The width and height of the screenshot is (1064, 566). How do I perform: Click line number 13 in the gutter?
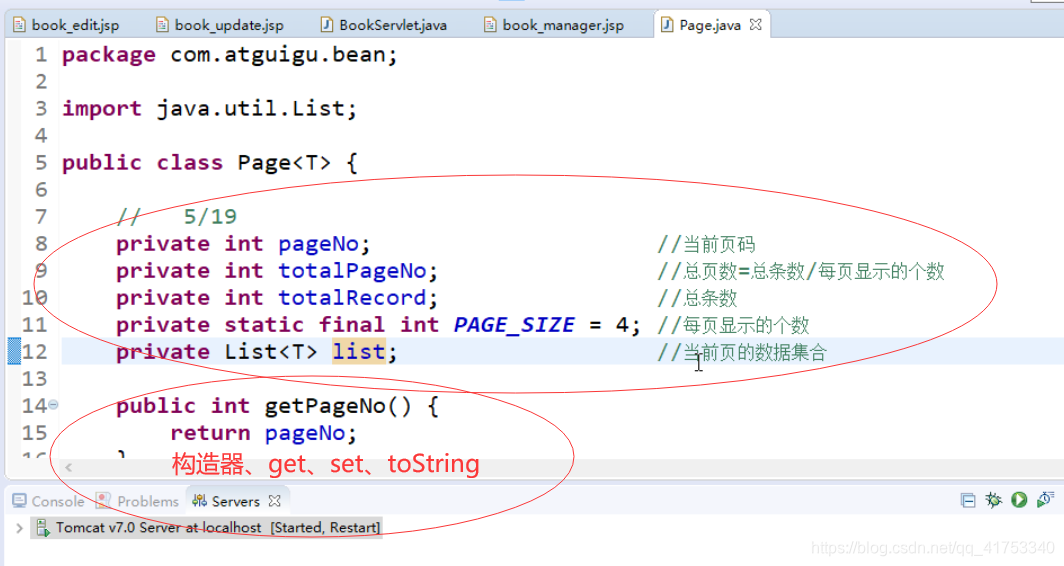point(35,379)
